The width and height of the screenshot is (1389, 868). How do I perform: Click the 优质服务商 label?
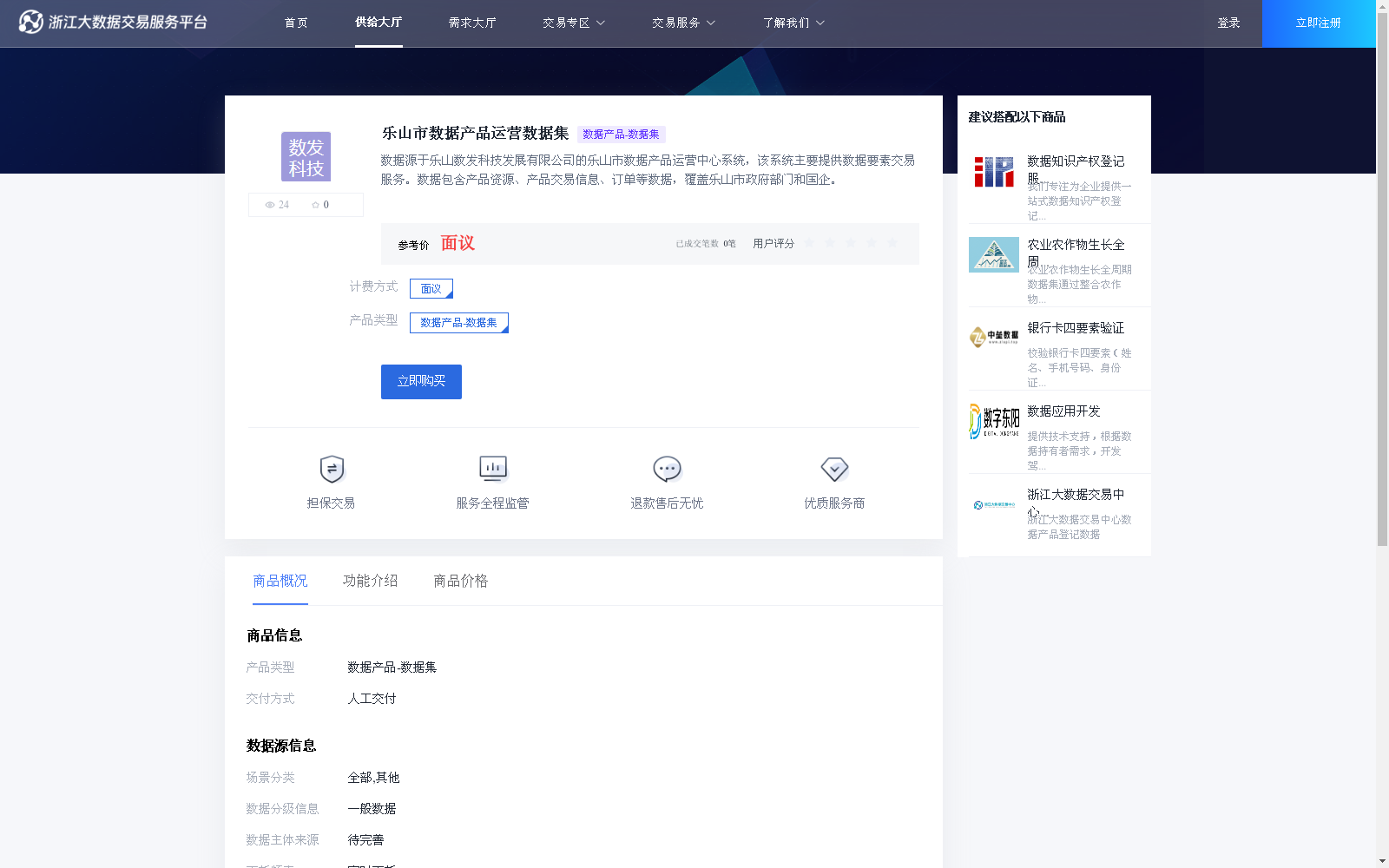pos(834,503)
